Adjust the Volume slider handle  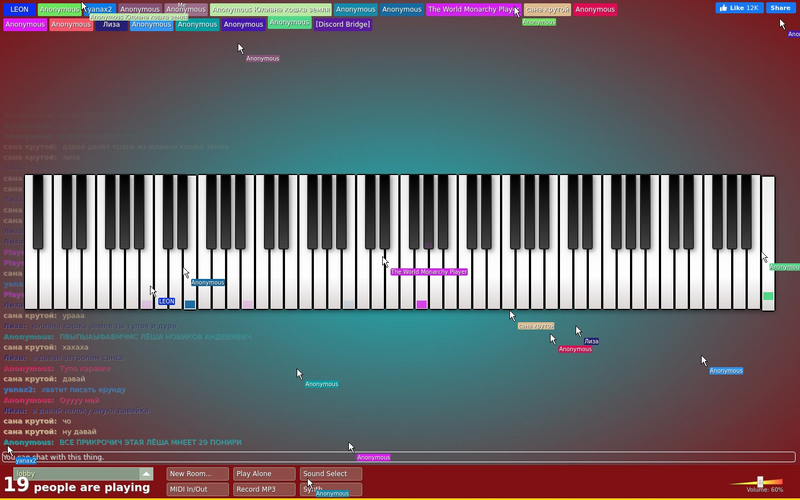pyautogui.click(x=760, y=482)
